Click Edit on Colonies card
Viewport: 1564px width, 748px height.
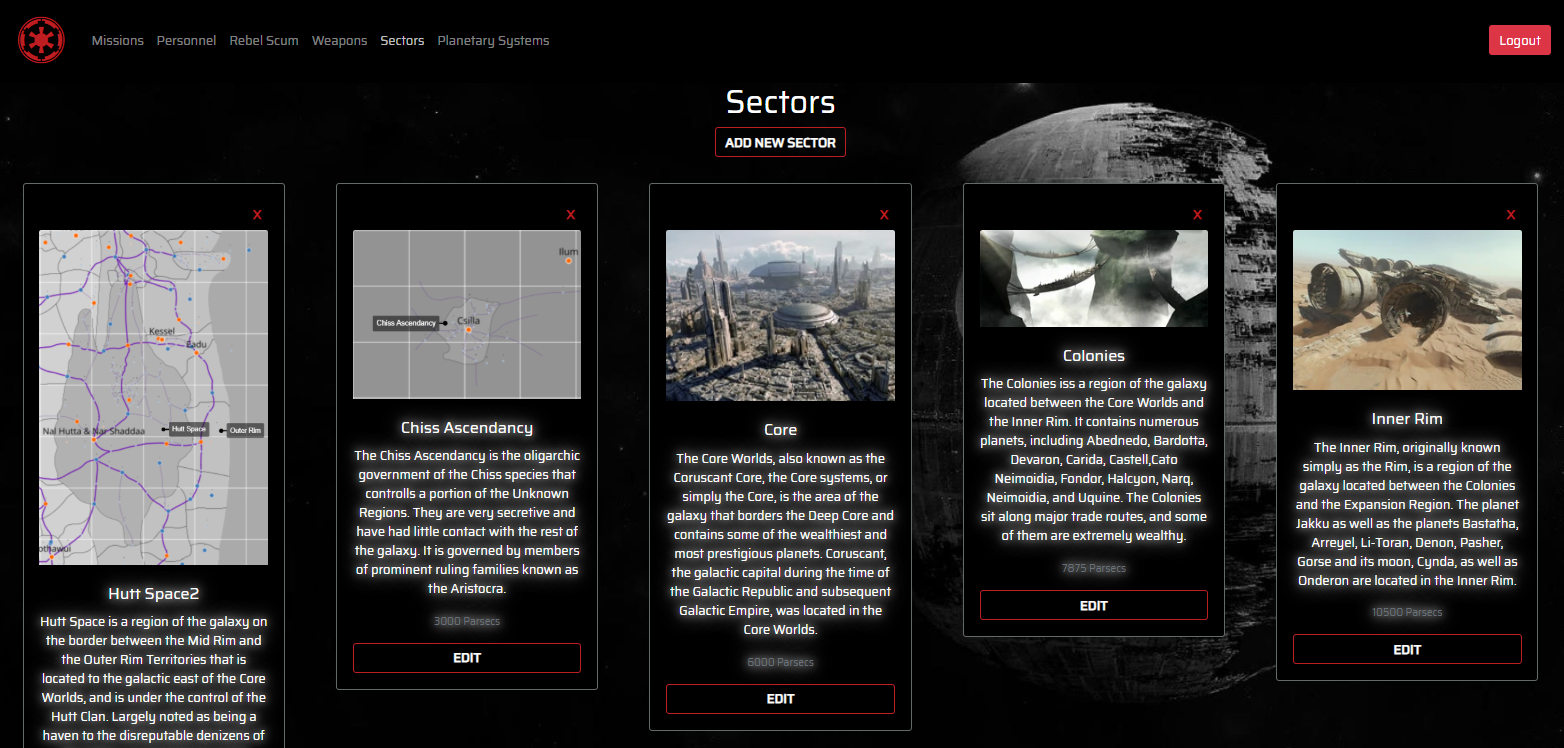[x=1094, y=605]
